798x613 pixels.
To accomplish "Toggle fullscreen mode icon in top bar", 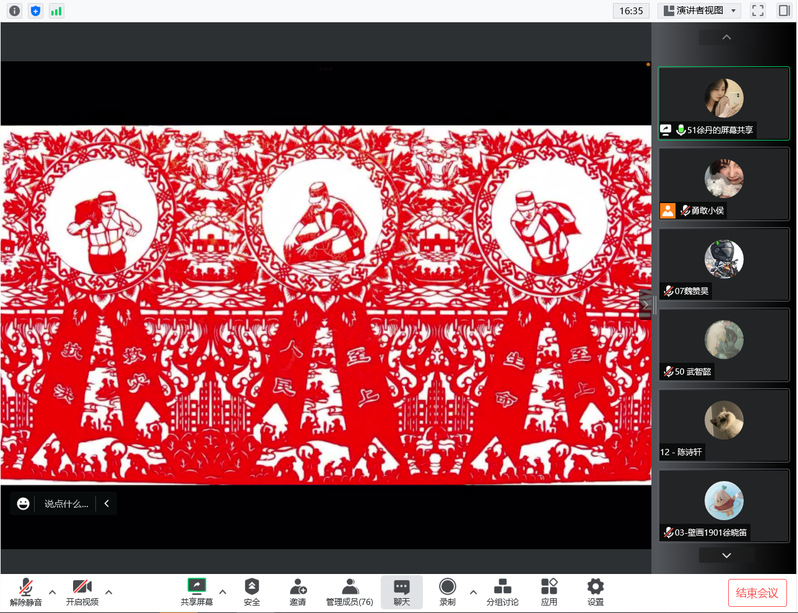I will click(758, 11).
